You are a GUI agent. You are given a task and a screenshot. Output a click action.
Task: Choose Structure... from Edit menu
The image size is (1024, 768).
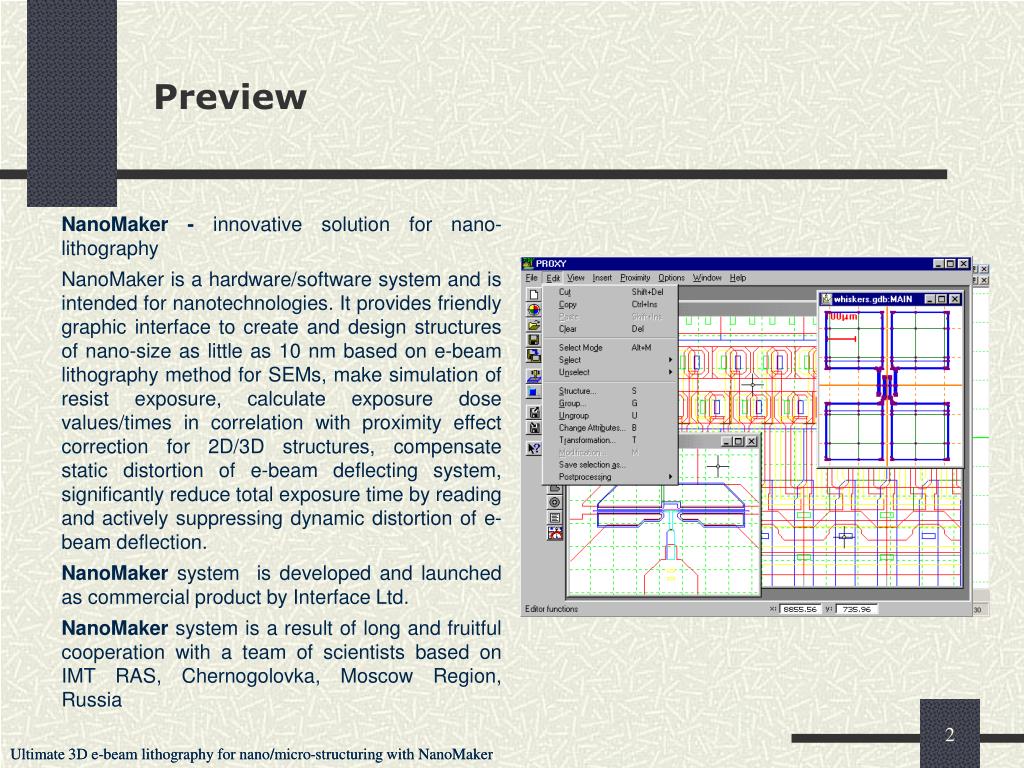[610, 391]
